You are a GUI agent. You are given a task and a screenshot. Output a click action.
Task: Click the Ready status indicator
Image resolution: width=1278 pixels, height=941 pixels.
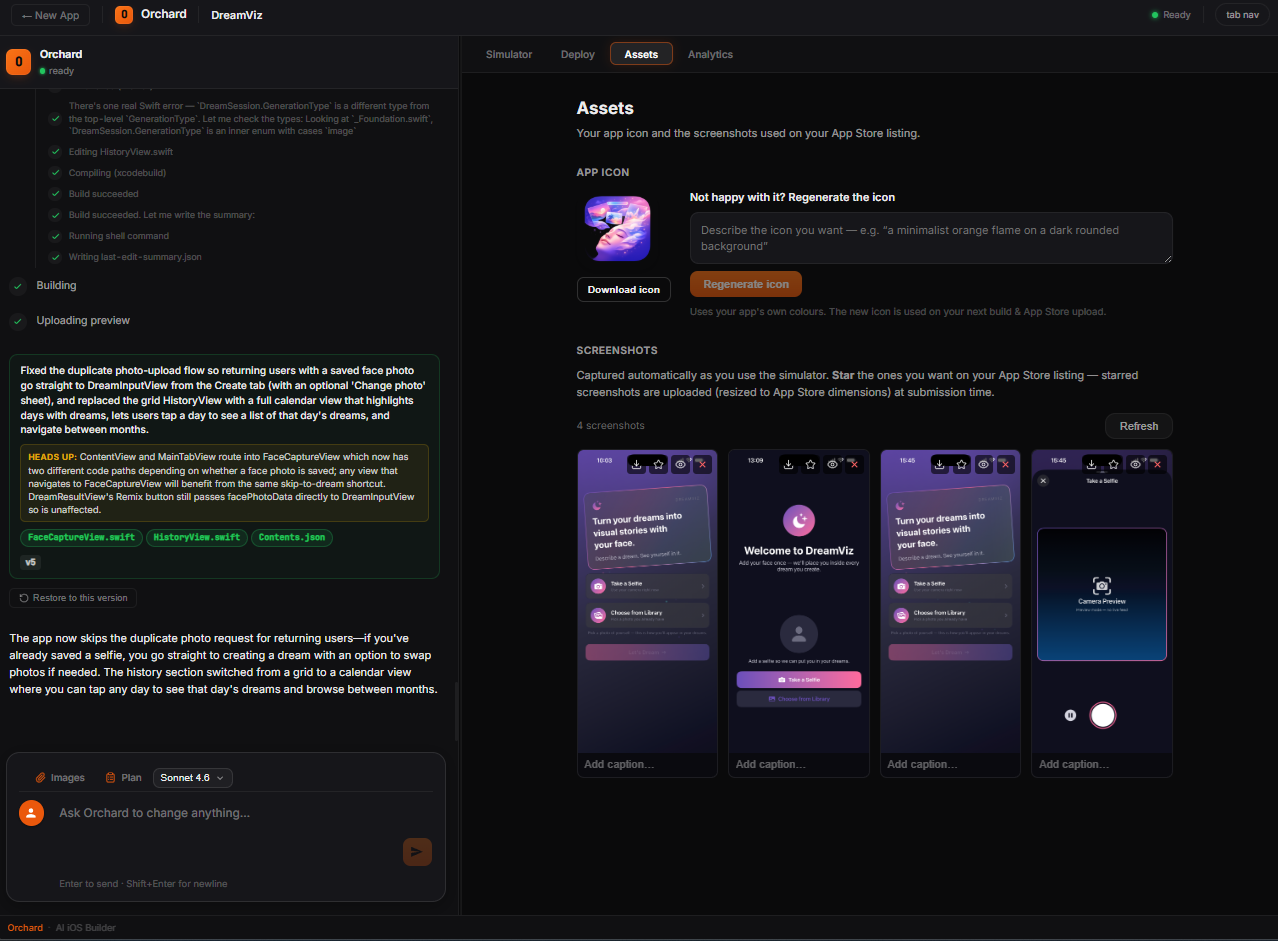pos(1171,15)
